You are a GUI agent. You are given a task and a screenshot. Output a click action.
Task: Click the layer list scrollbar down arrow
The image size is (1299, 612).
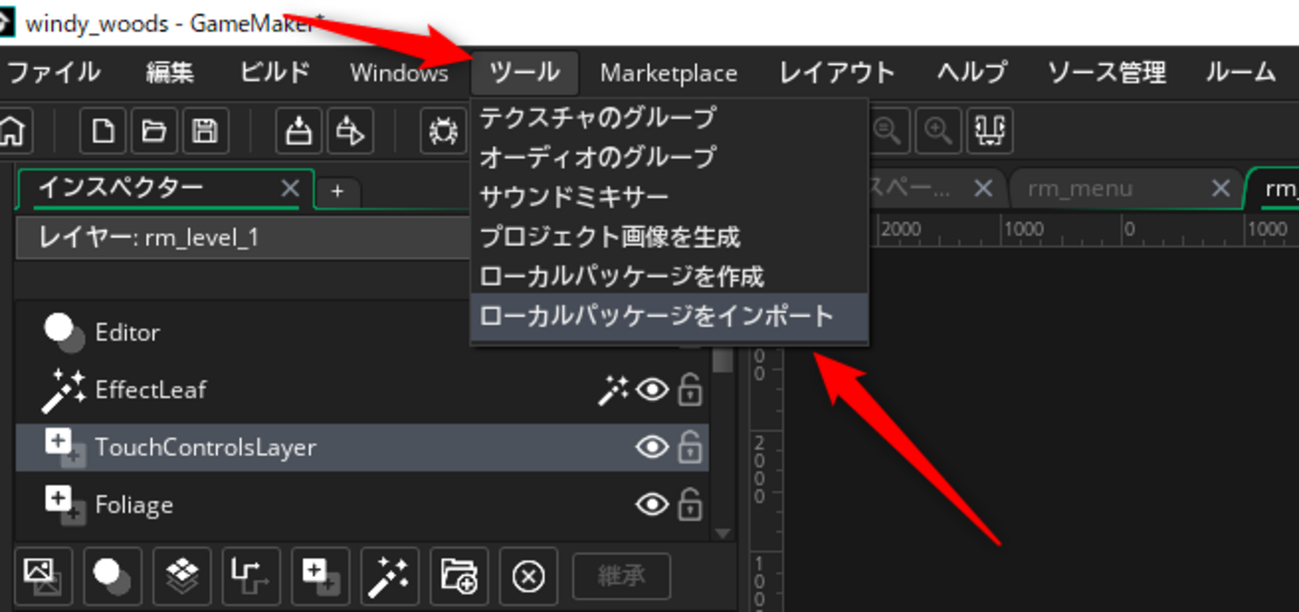coord(723,534)
